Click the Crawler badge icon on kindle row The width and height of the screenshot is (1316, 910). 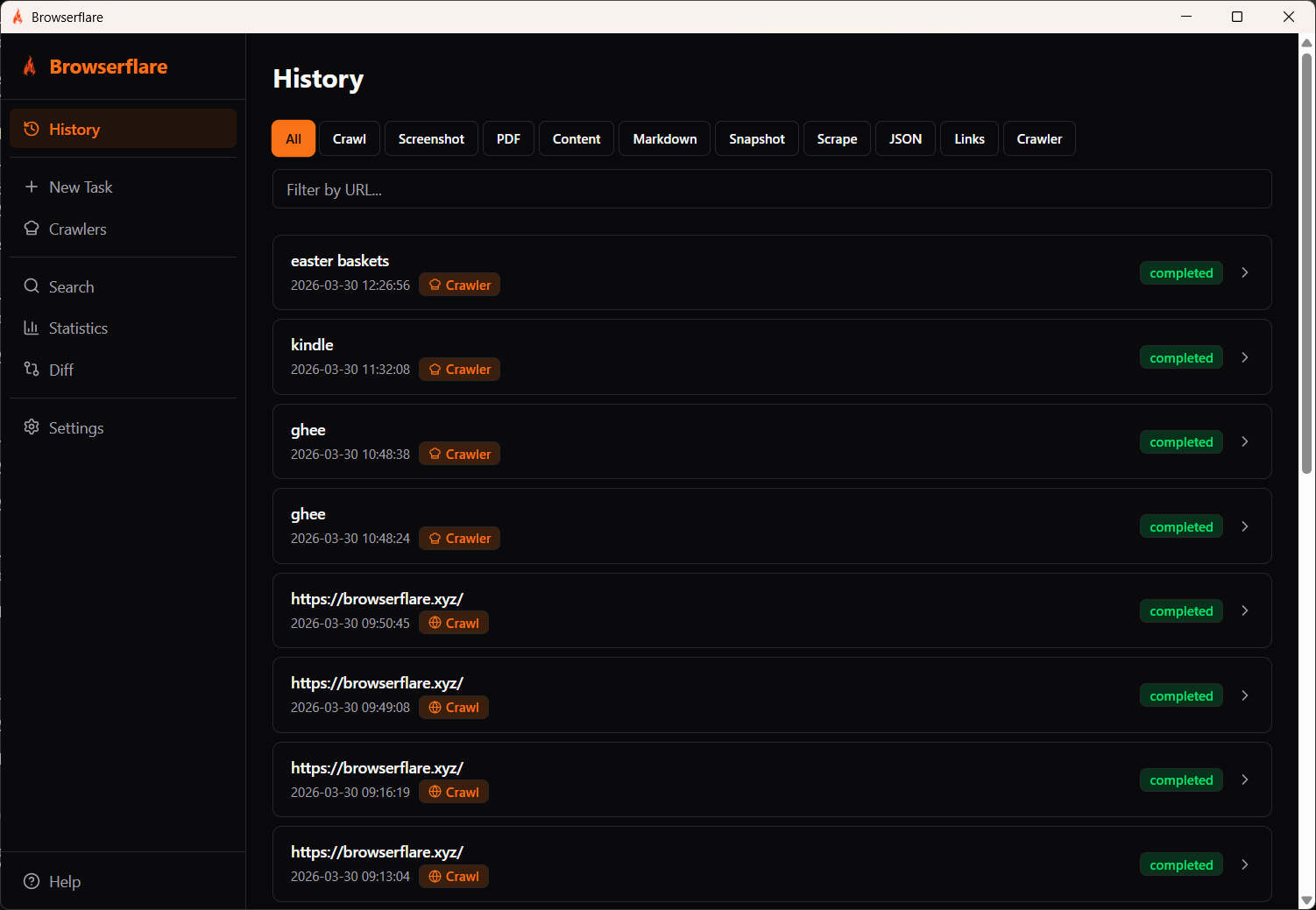pyautogui.click(x=435, y=370)
